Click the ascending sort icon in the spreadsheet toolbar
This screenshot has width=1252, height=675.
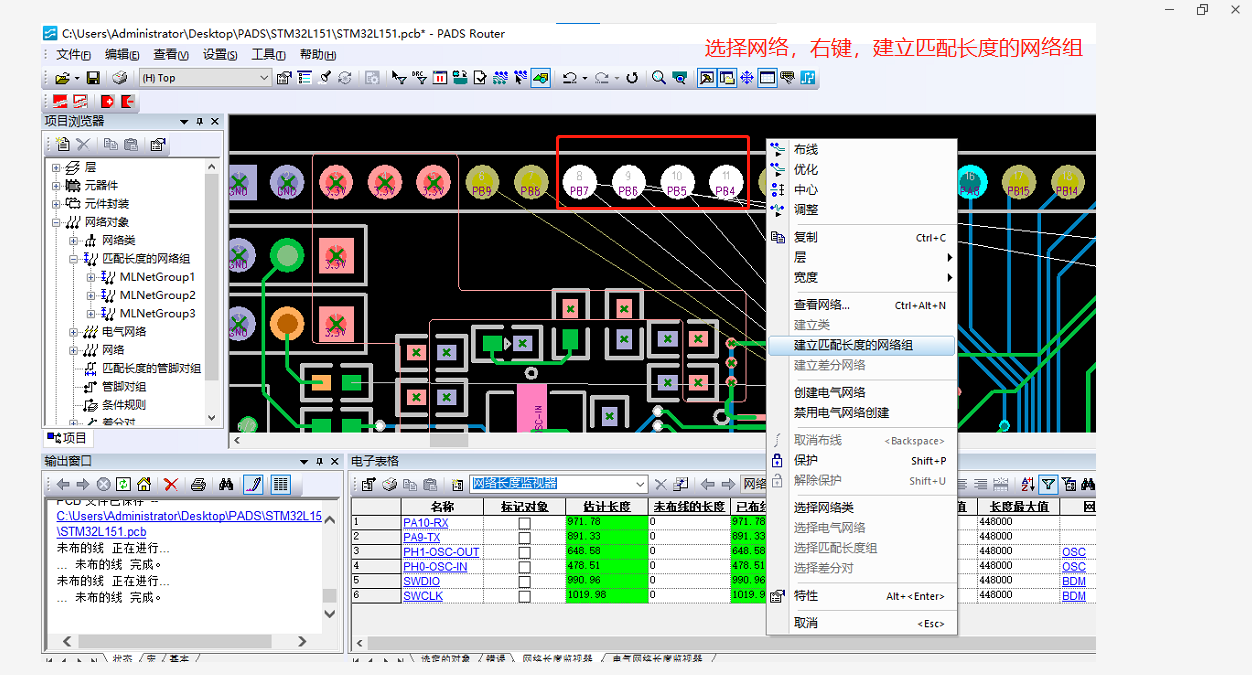click(1026, 483)
